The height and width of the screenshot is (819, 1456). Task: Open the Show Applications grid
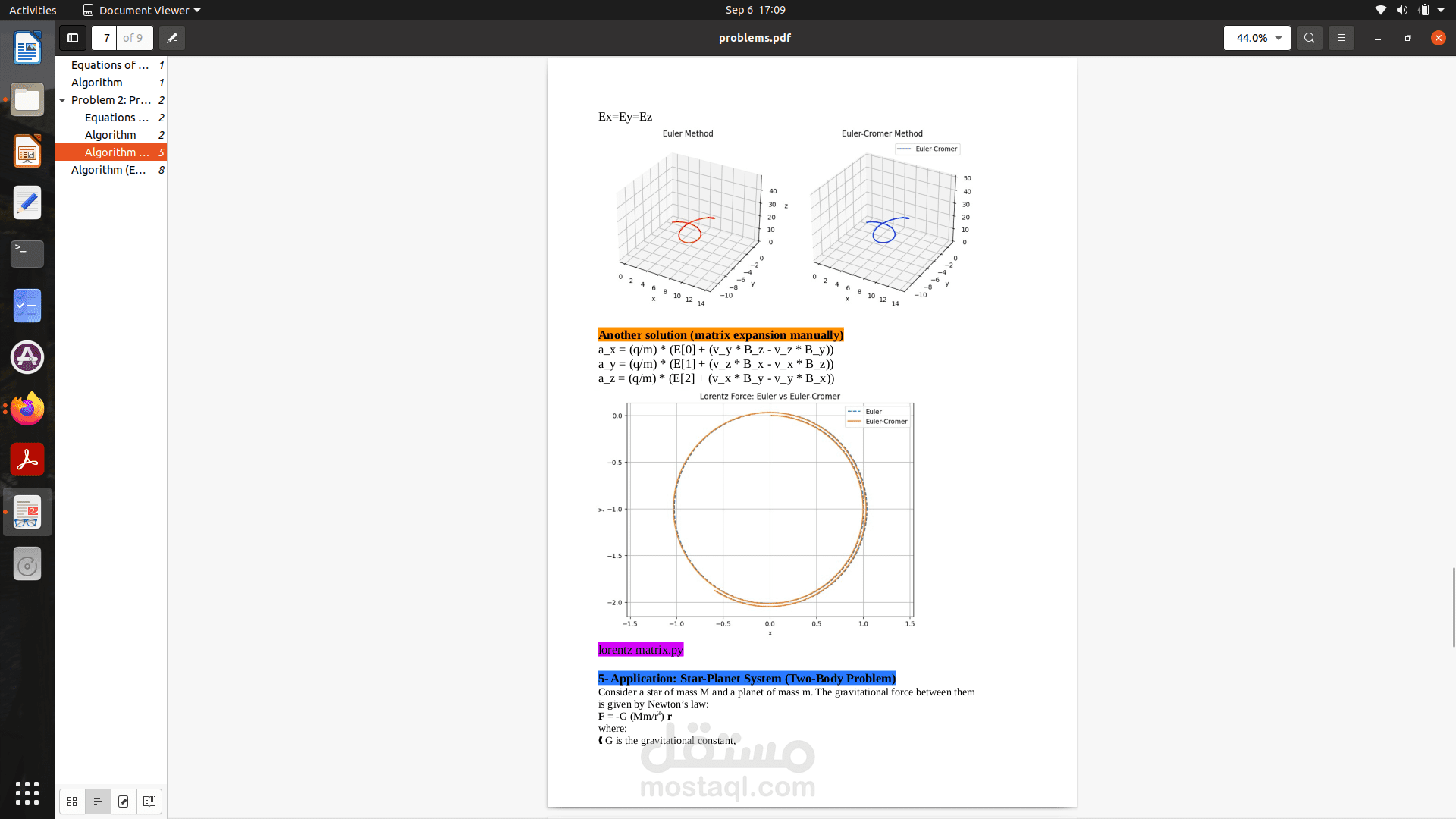click(27, 793)
